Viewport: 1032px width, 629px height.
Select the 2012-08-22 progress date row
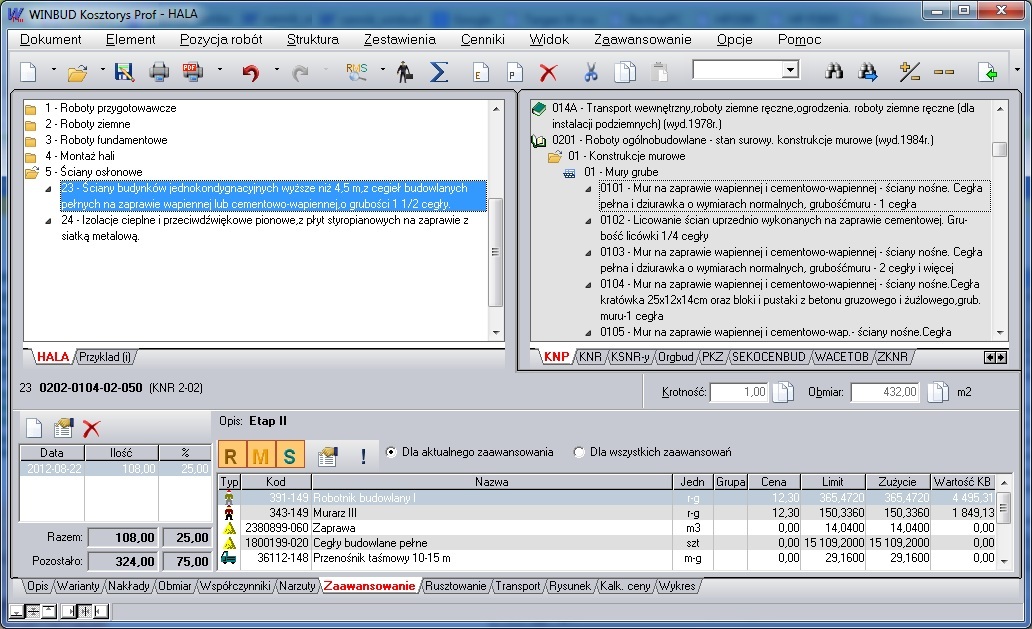pyautogui.click(x=115, y=468)
